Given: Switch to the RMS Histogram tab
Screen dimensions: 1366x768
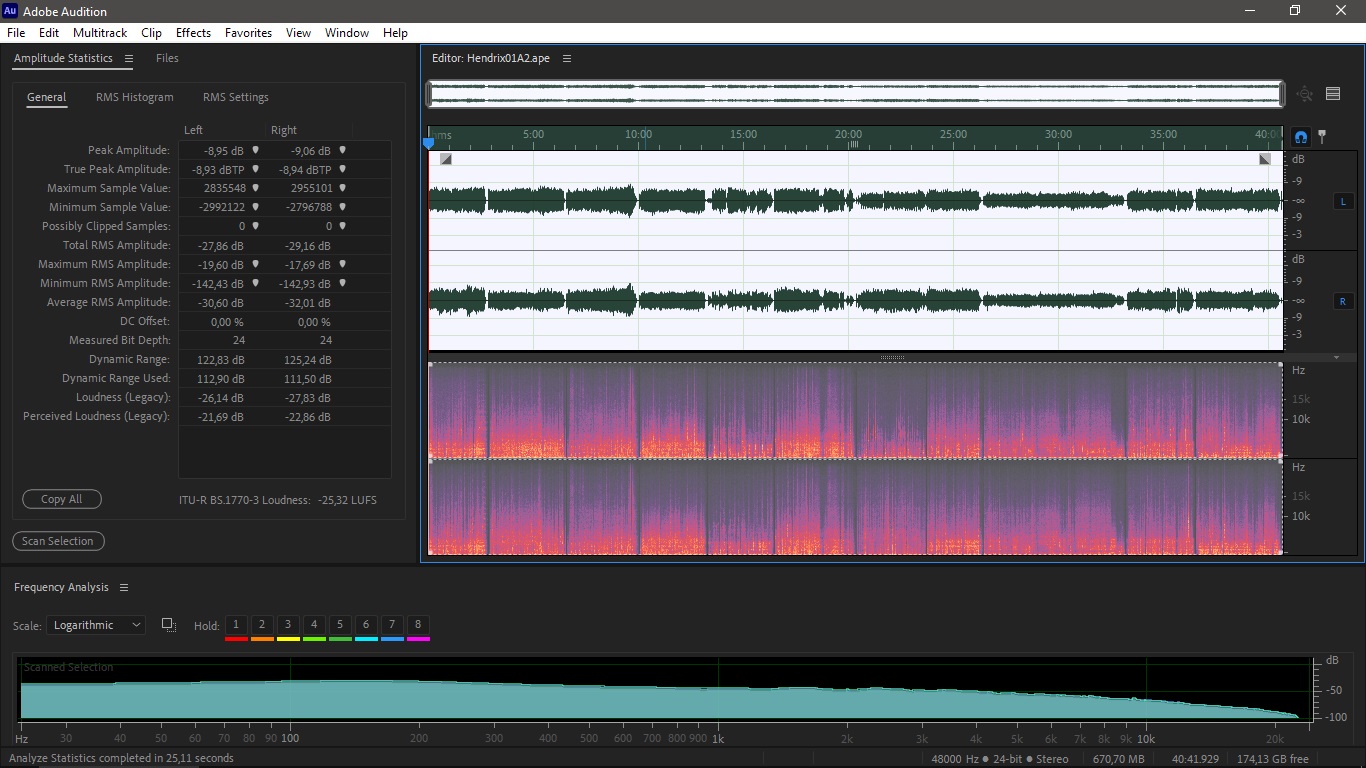Looking at the screenshot, I should pos(135,97).
